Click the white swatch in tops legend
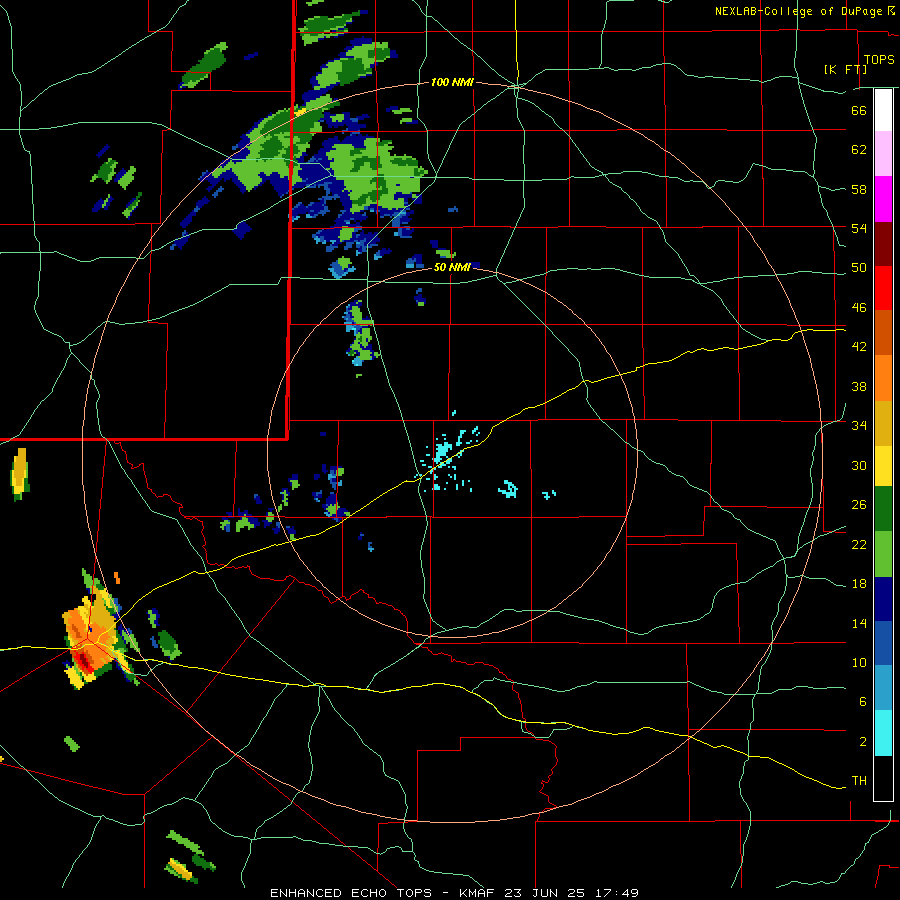900x900 pixels. 883,110
